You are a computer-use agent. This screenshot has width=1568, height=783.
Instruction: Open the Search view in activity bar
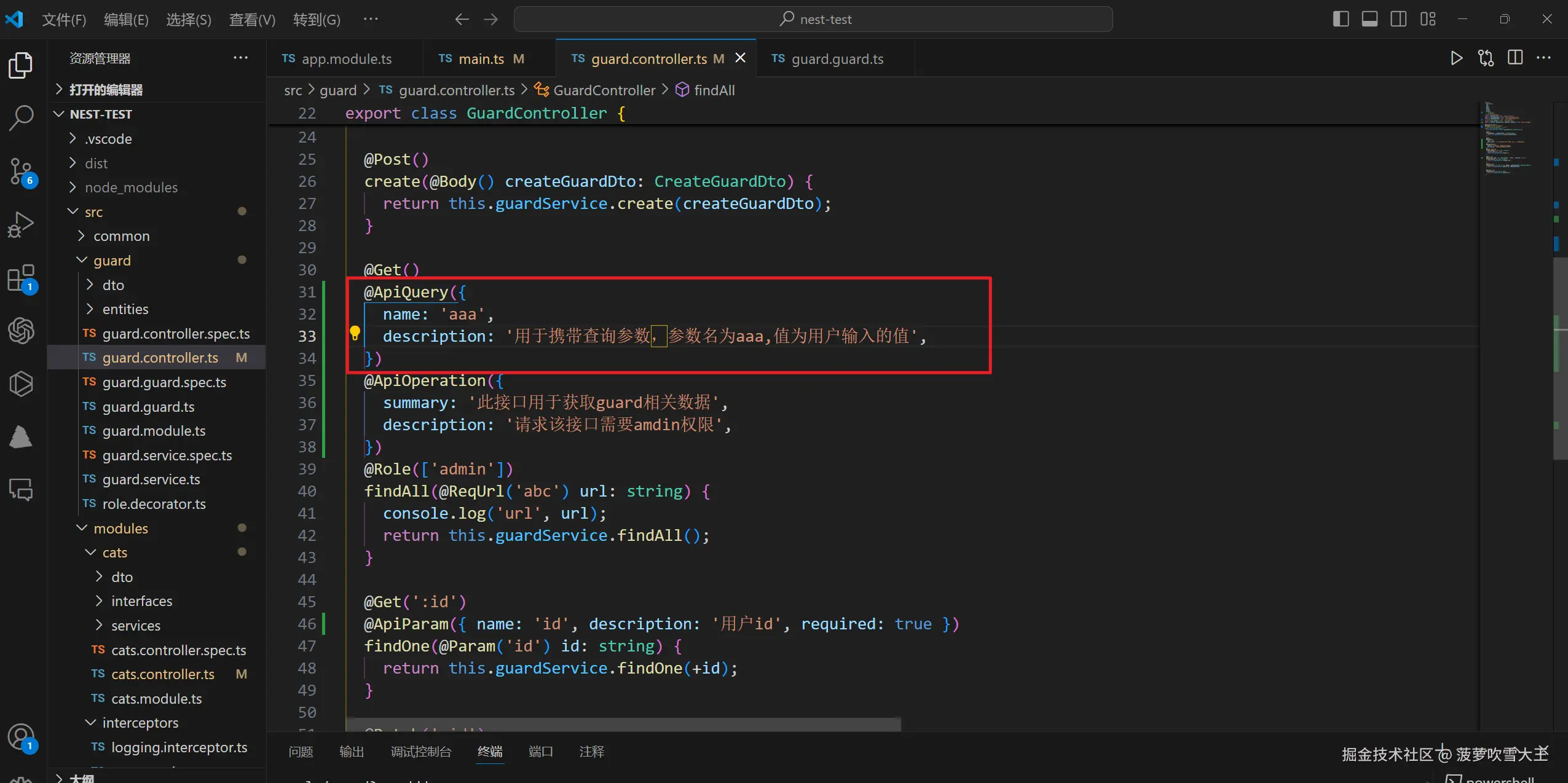click(x=21, y=117)
